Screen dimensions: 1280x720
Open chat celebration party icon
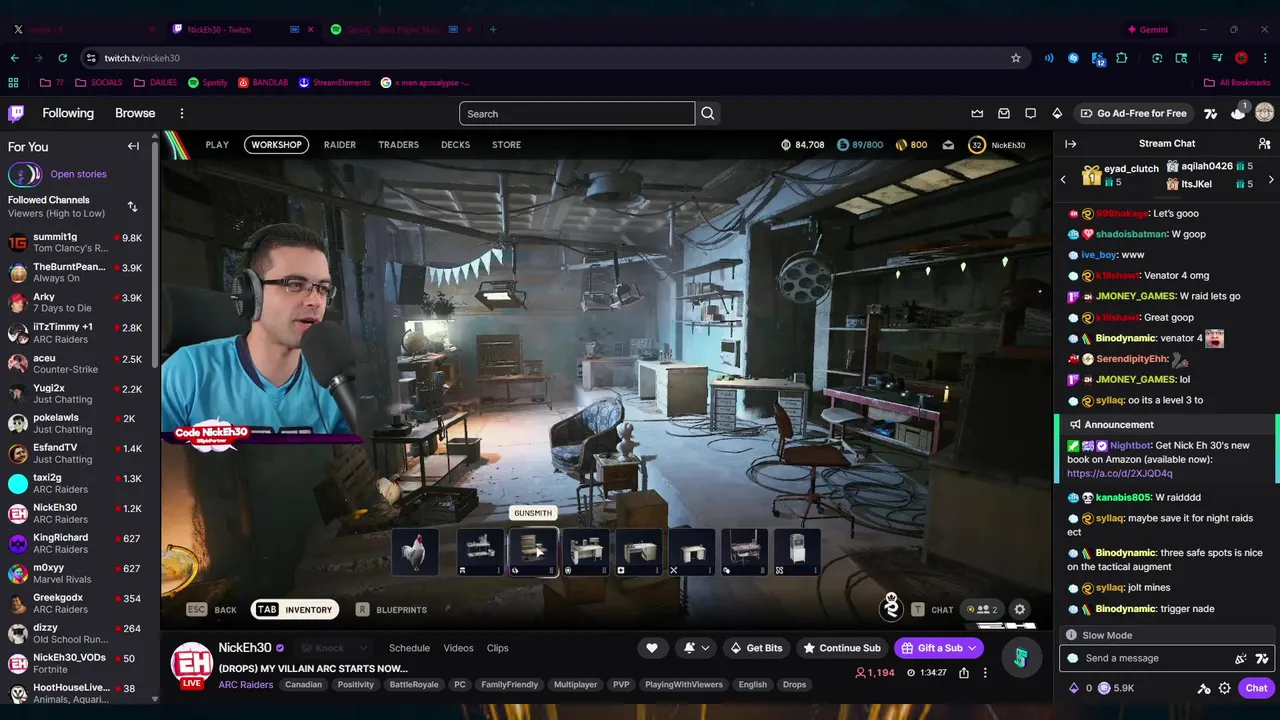(x=1241, y=658)
